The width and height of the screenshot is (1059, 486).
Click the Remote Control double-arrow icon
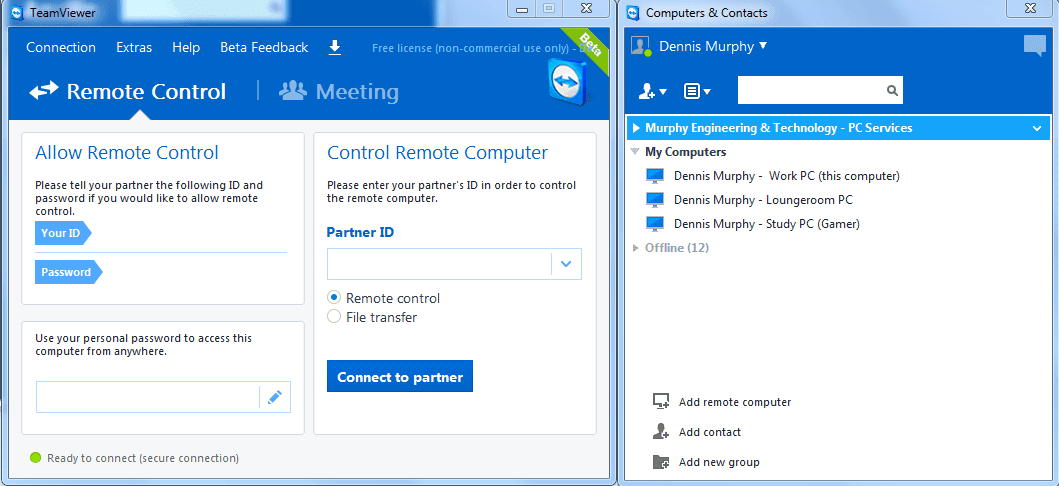[44, 90]
